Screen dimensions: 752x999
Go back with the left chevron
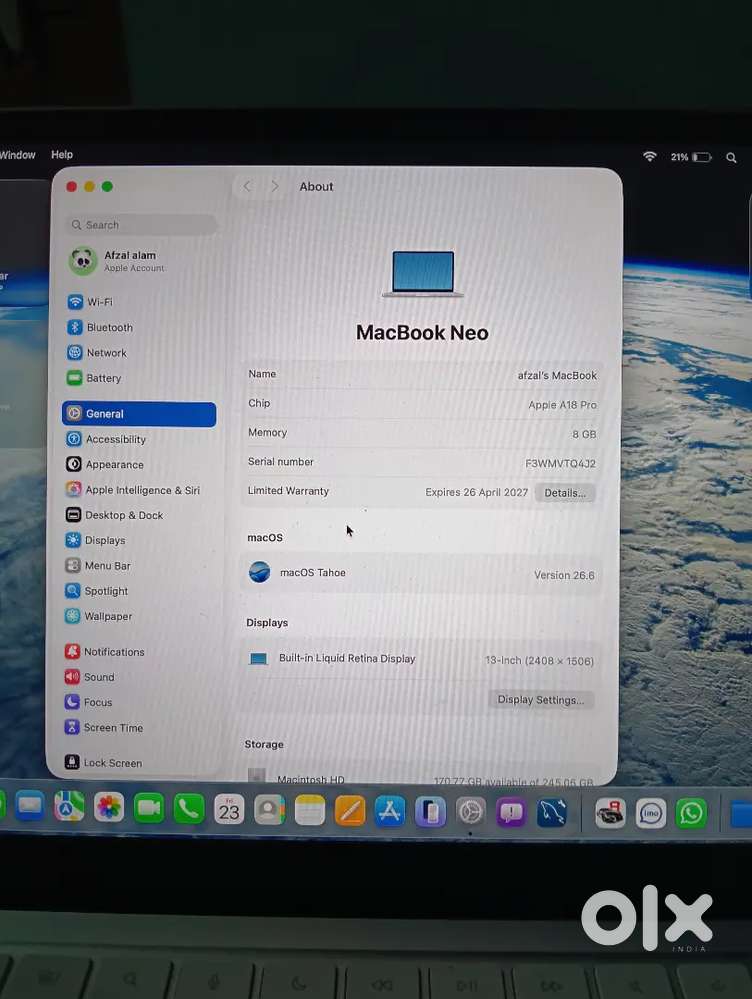tap(247, 186)
